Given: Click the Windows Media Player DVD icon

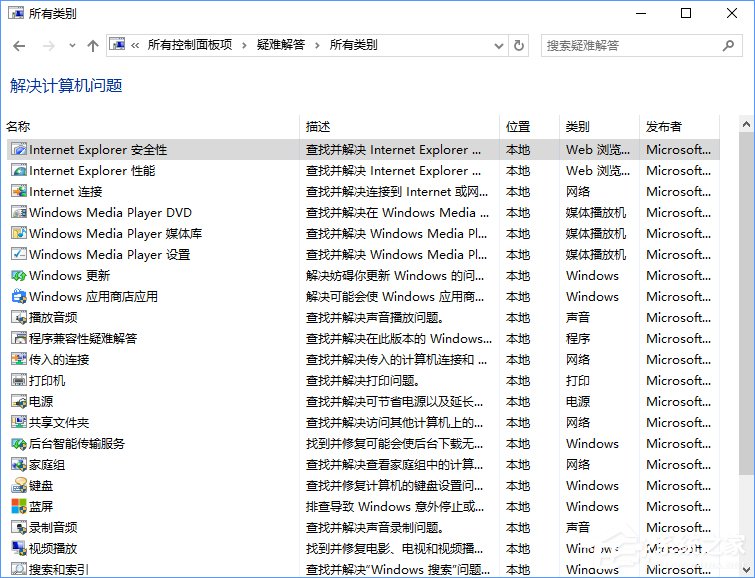Looking at the screenshot, I should tap(19, 212).
